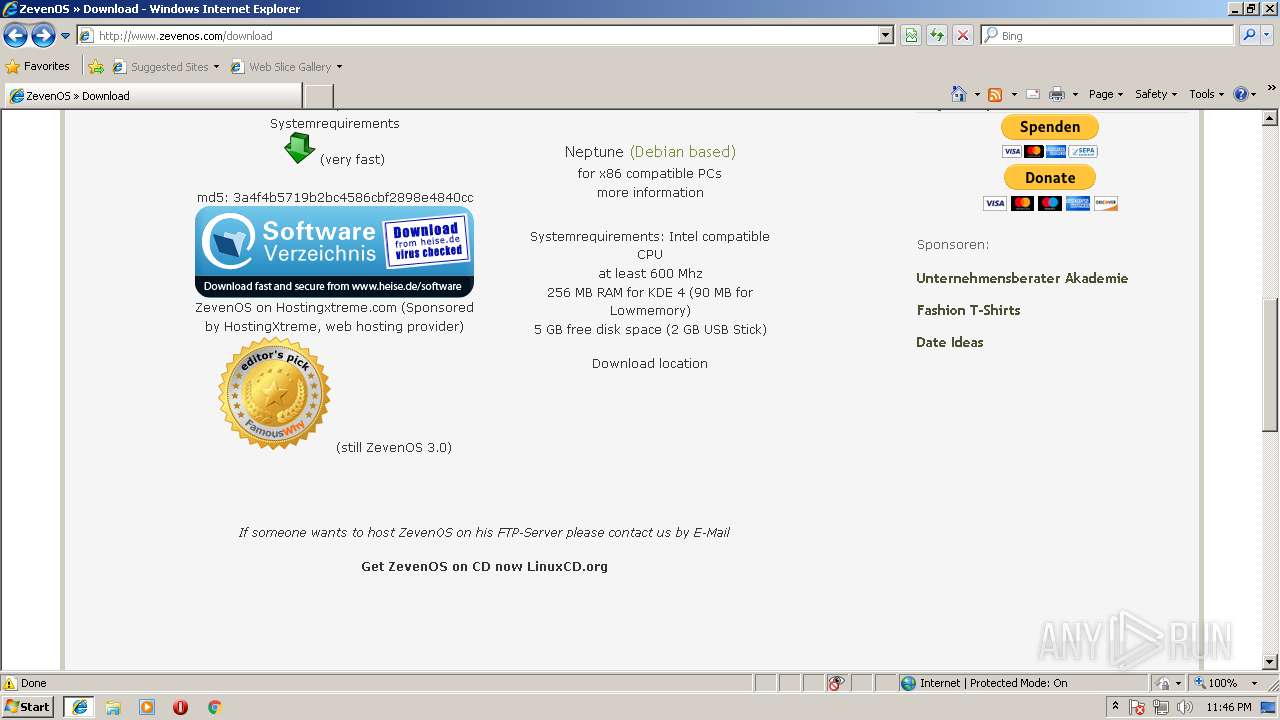Open the Windows Start menu
This screenshot has width=1280, height=720.
[28, 707]
